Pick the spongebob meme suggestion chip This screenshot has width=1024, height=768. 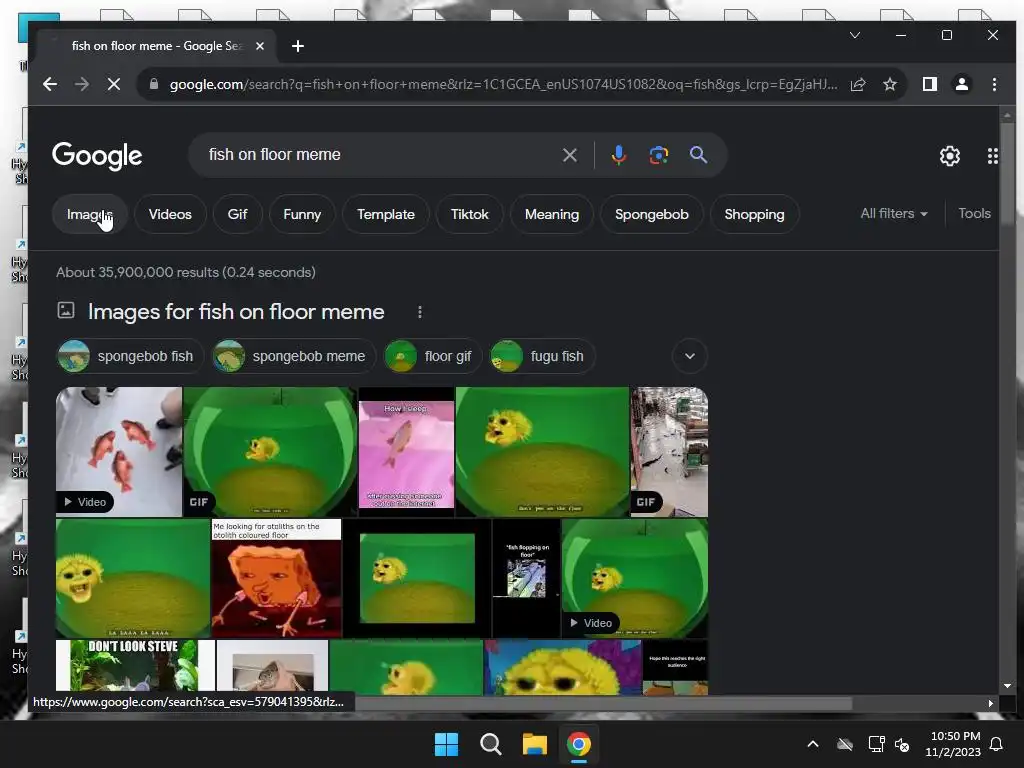[x=294, y=357]
